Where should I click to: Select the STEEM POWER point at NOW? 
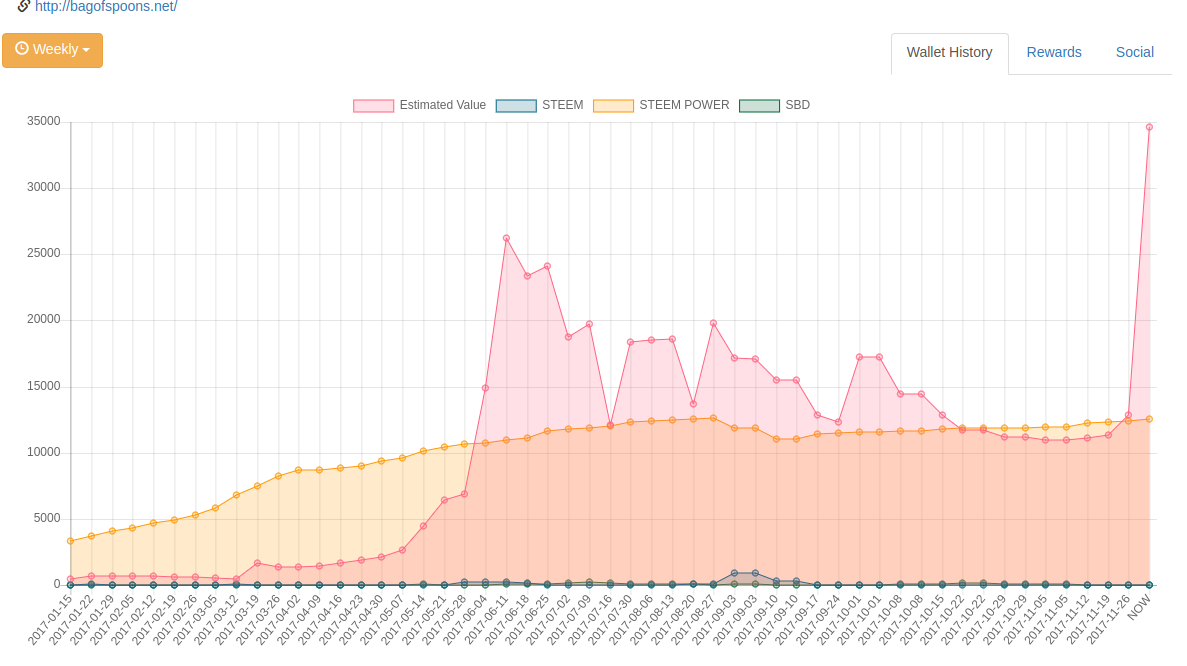click(1149, 419)
